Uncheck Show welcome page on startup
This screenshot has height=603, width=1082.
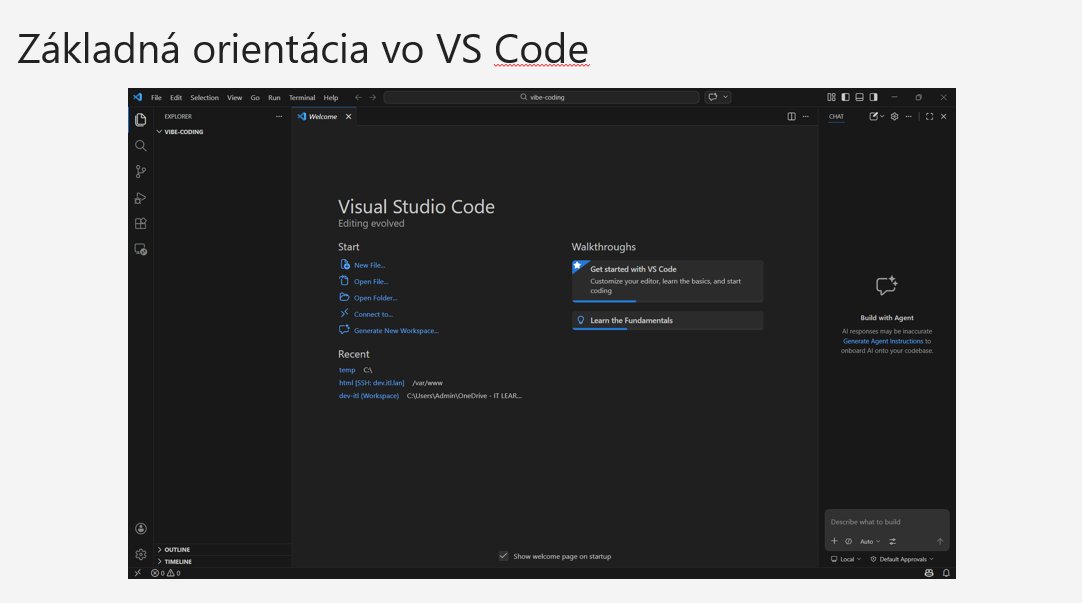click(x=503, y=556)
